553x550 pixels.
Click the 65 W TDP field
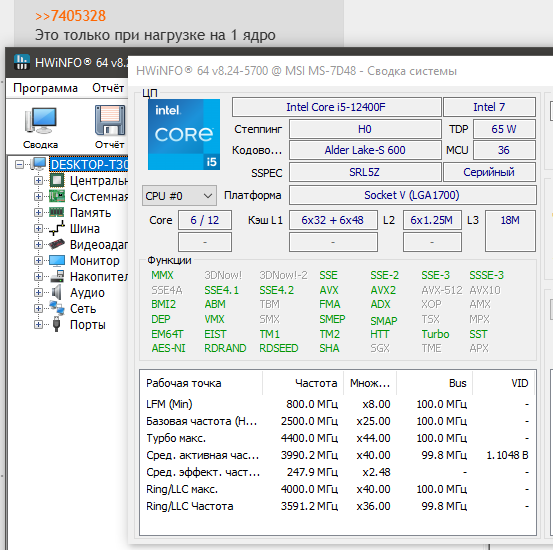pyautogui.click(x=504, y=129)
